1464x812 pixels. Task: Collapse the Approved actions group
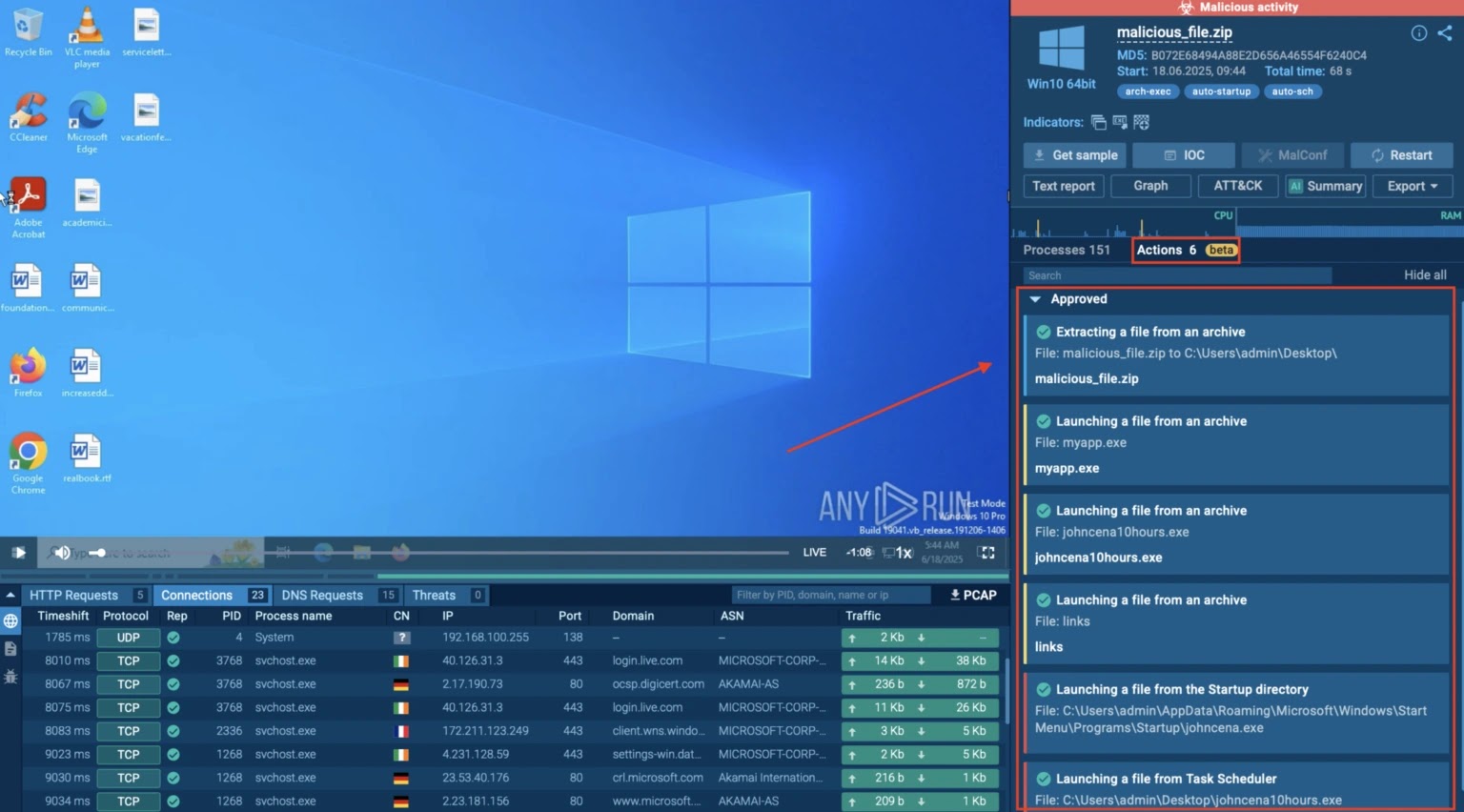(1035, 299)
